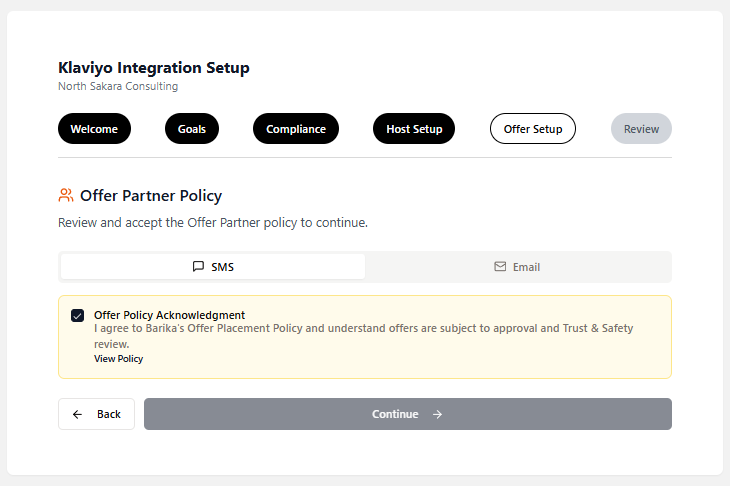Click the Offer Policy Acknowledgment label text
The width and height of the screenshot is (730, 486).
169,315
